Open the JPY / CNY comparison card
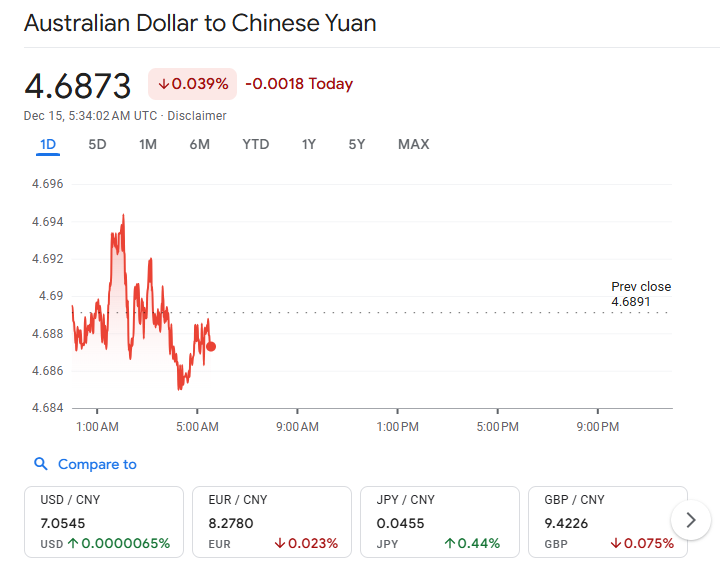Viewport: 720px width, 575px height. [x=440, y=522]
